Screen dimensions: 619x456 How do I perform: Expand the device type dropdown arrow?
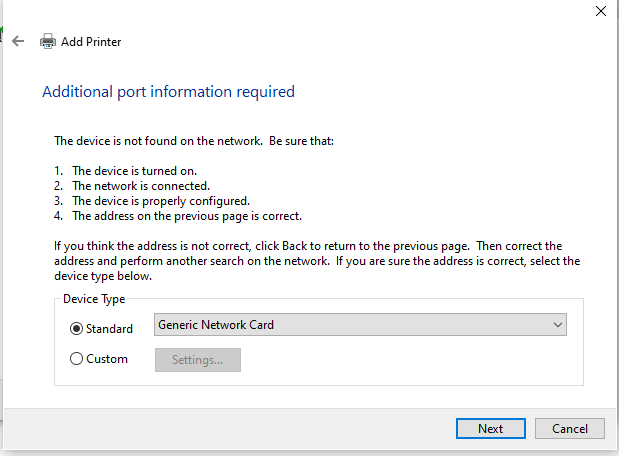click(x=557, y=325)
